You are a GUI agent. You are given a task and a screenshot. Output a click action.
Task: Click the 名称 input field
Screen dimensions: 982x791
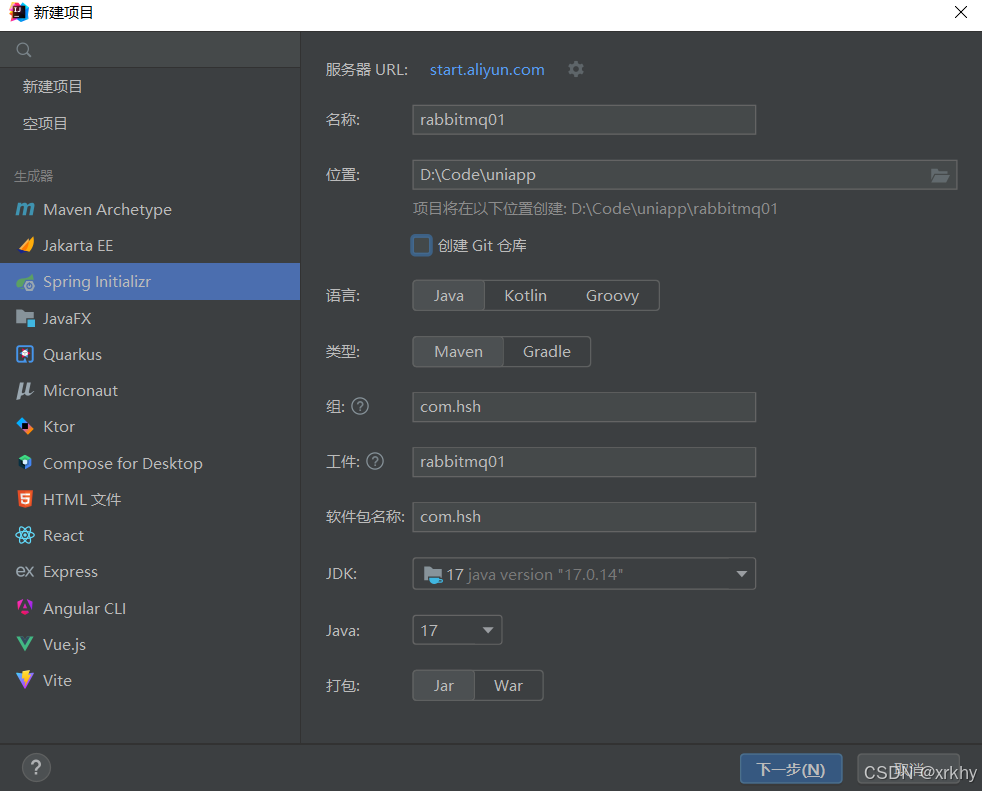click(x=584, y=120)
